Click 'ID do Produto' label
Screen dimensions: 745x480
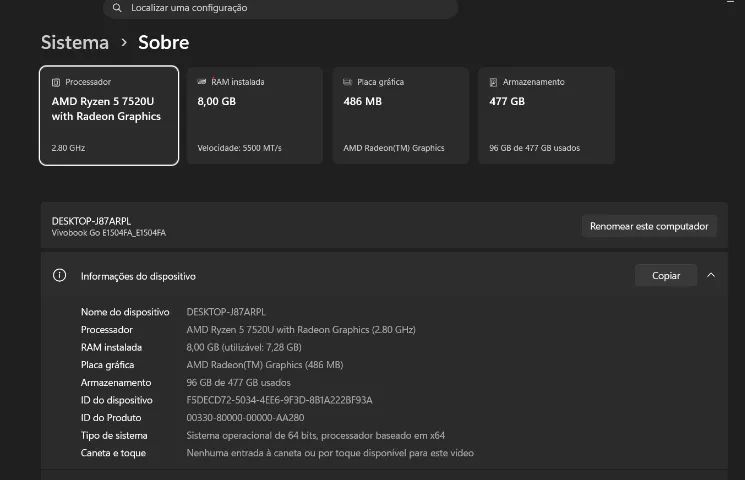click(x=111, y=418)
